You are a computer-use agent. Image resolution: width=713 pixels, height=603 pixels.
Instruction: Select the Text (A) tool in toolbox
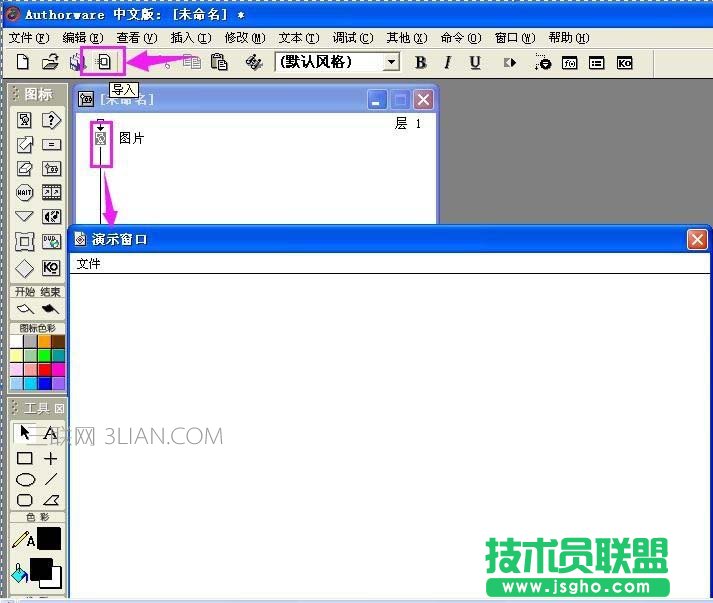point(50,432)
